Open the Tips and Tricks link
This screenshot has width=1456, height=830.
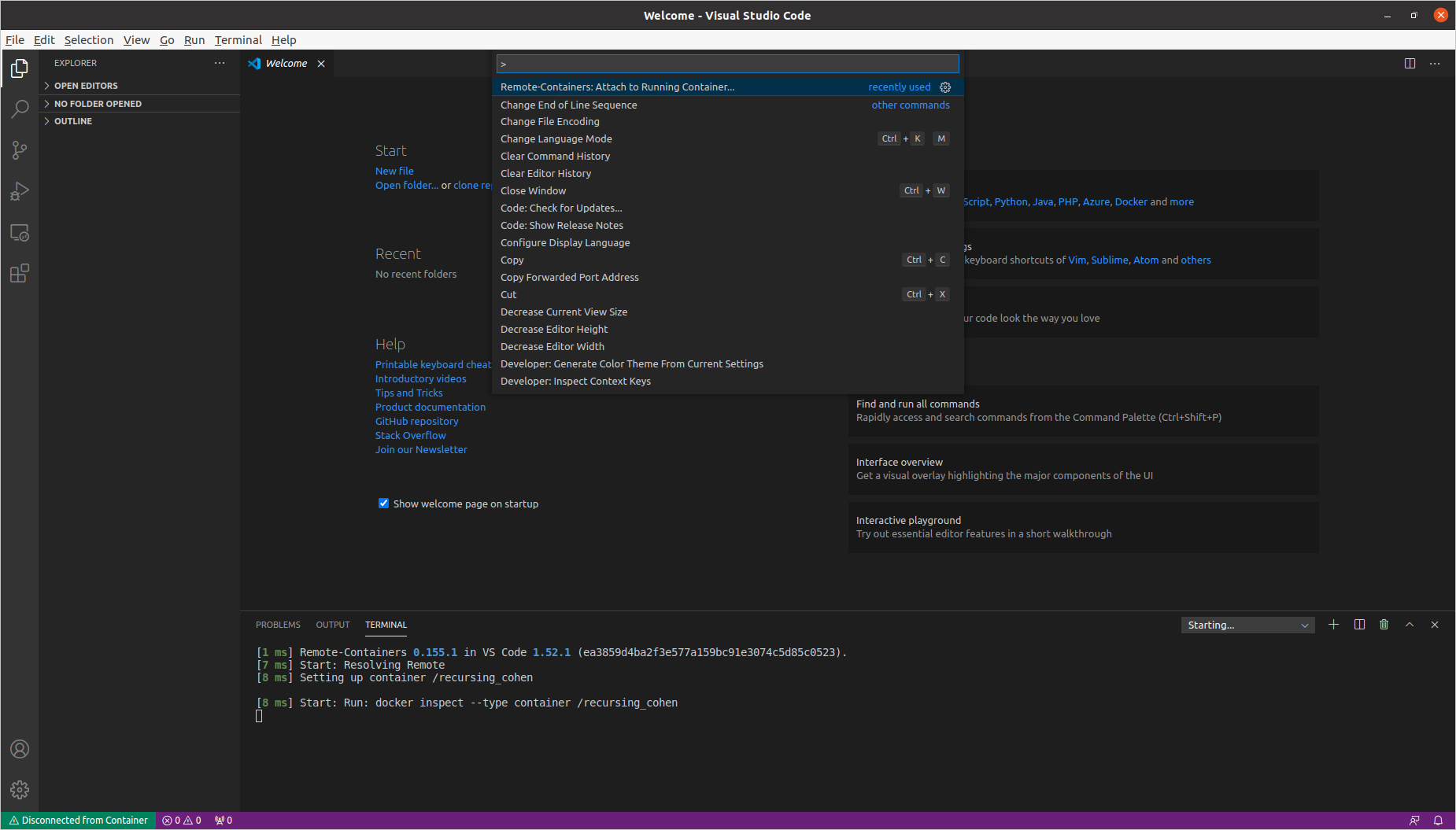click(408, 393)
